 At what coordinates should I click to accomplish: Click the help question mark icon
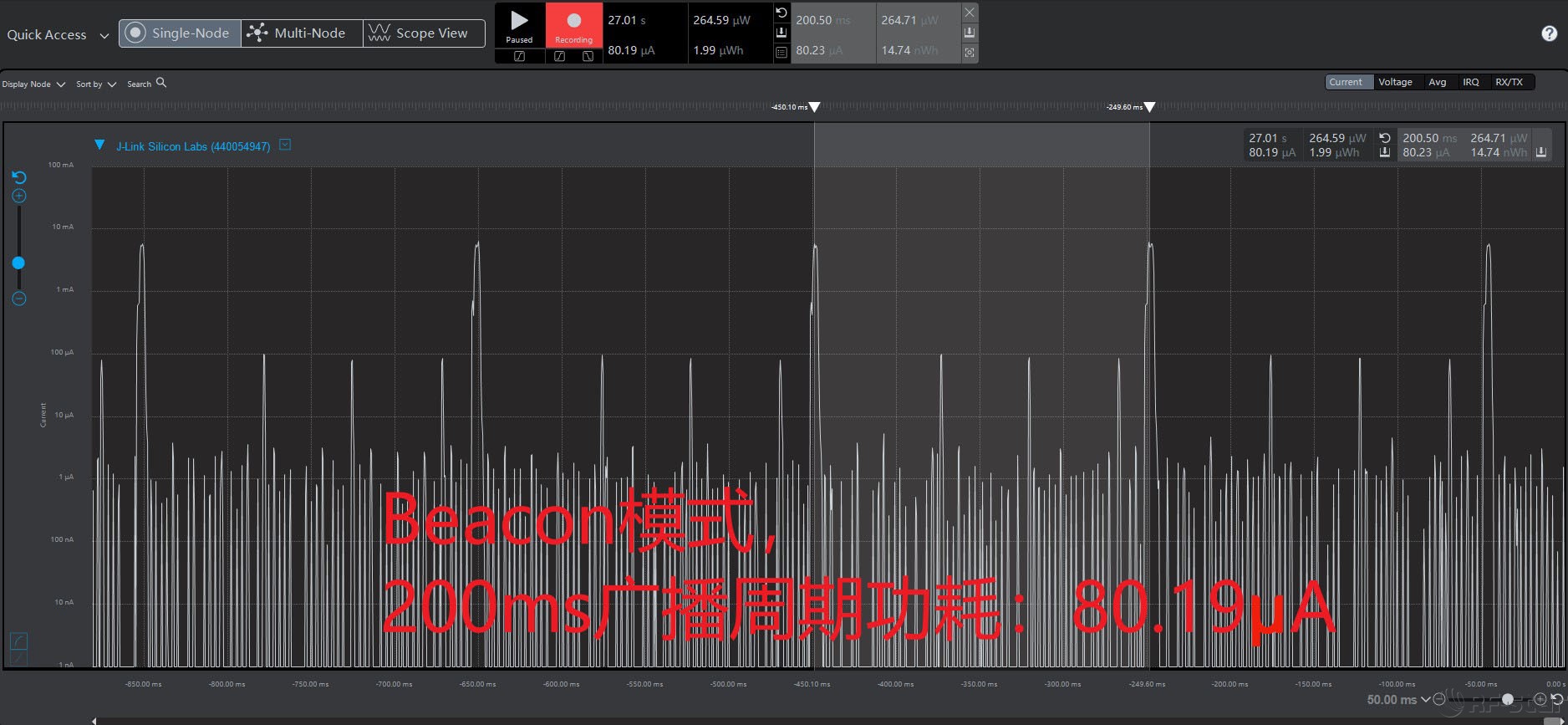point(1549,33)
